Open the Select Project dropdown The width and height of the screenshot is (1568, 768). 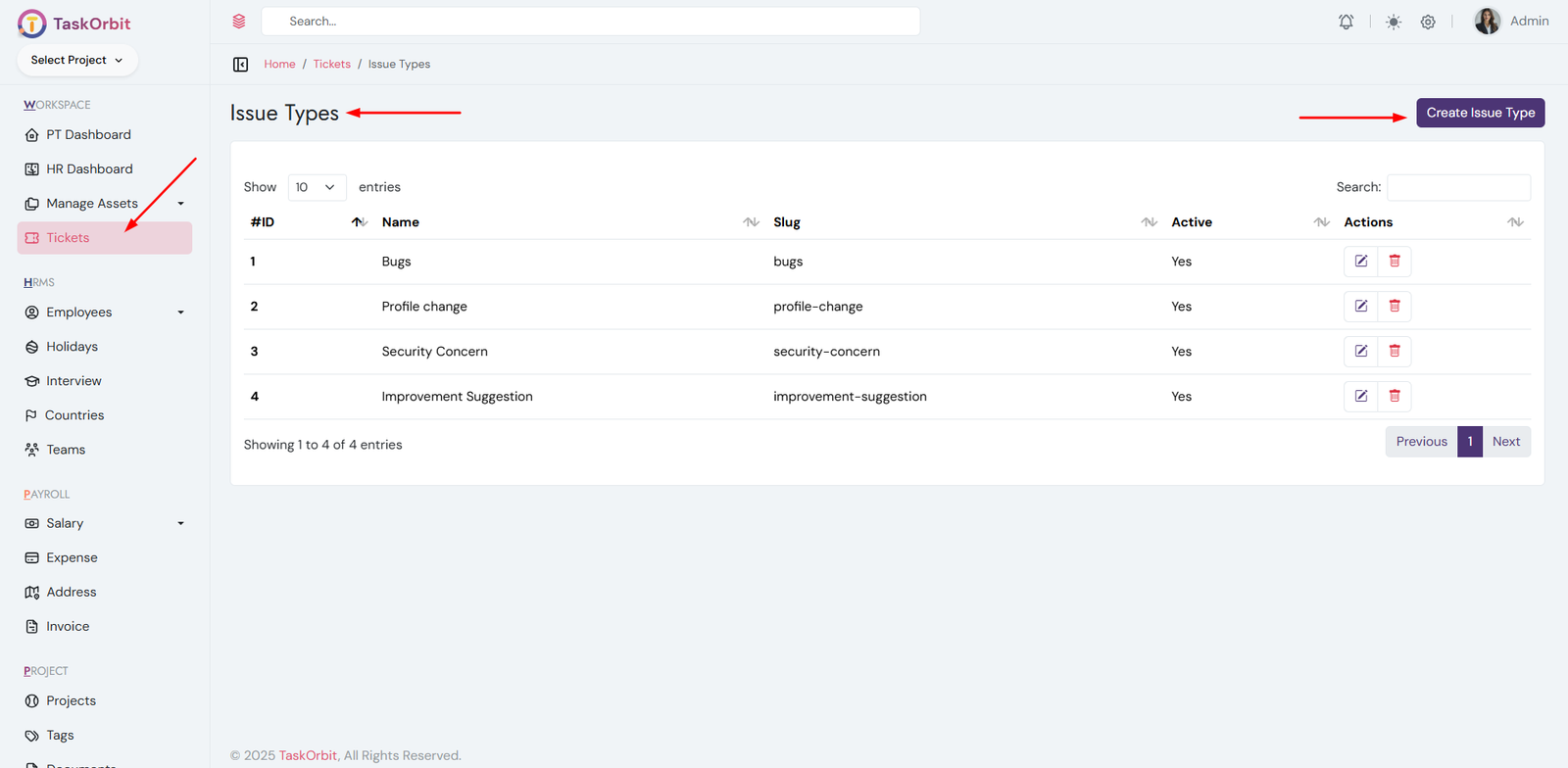[x=77, y=61]
